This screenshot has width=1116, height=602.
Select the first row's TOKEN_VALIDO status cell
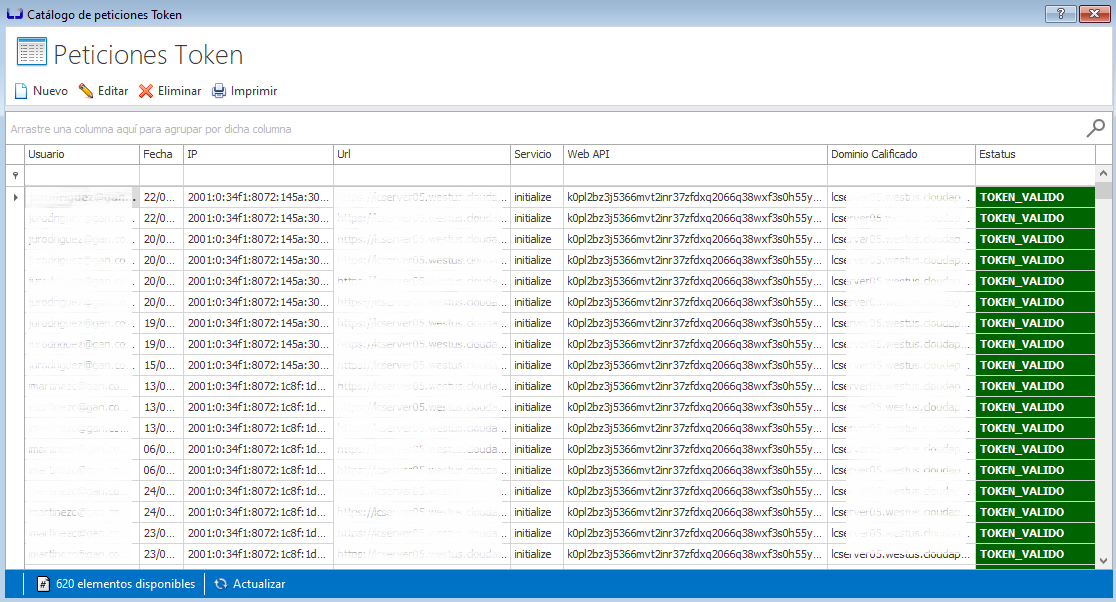(1035, 197)
